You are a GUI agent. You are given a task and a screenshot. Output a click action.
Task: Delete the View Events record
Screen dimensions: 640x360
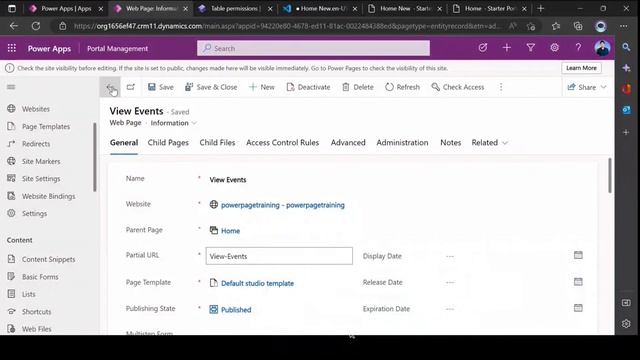pos(358,87)
